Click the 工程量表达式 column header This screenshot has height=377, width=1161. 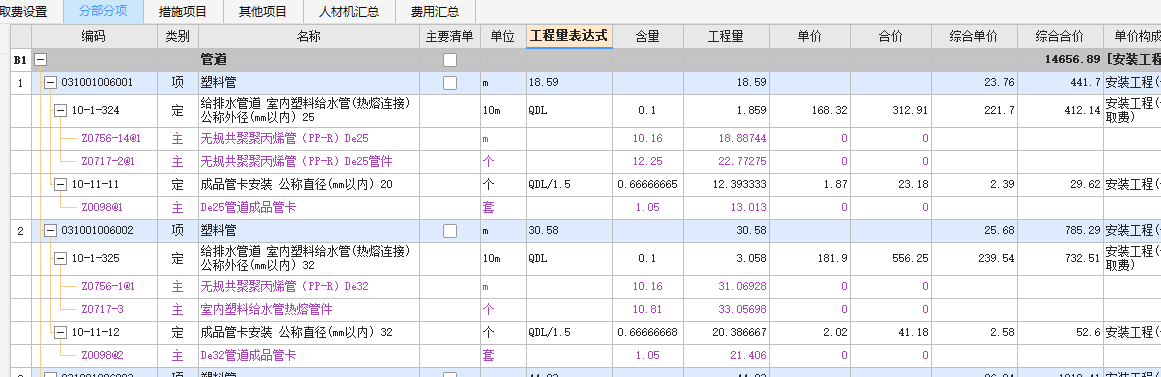[569, 36]
